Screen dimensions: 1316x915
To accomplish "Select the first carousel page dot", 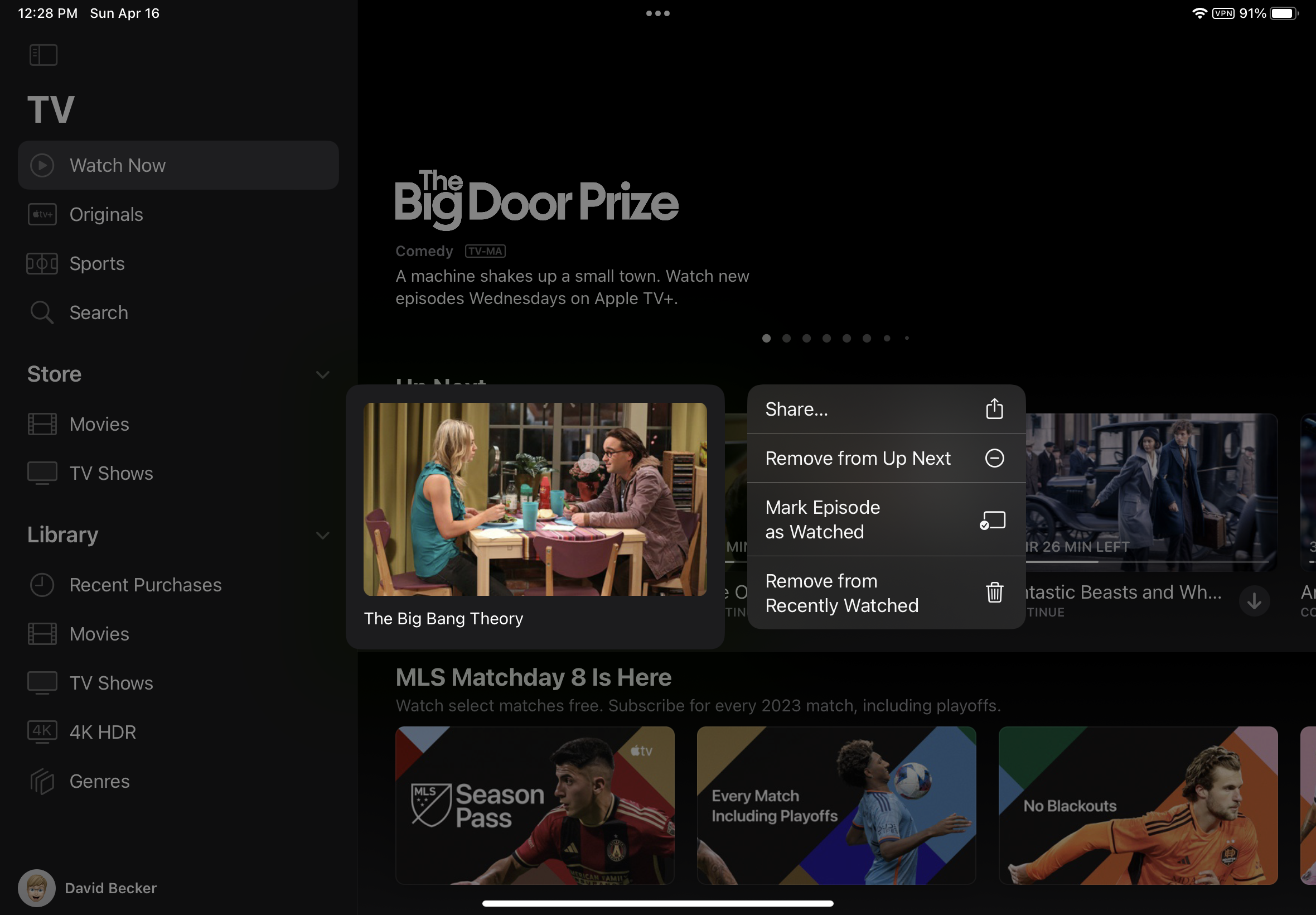I will click(x=766, y=338).
